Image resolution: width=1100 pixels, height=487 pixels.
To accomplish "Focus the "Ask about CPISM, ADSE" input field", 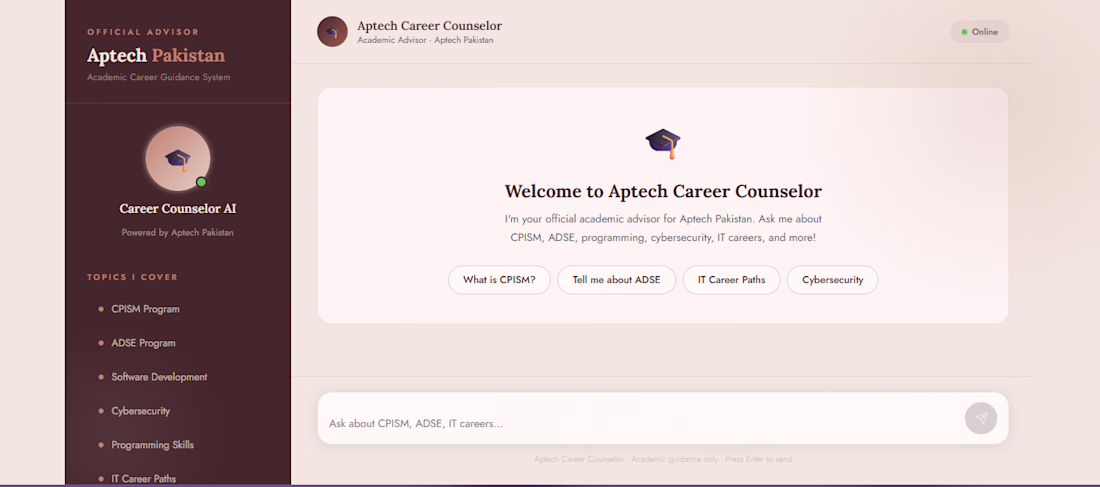I will click(642, 423).
